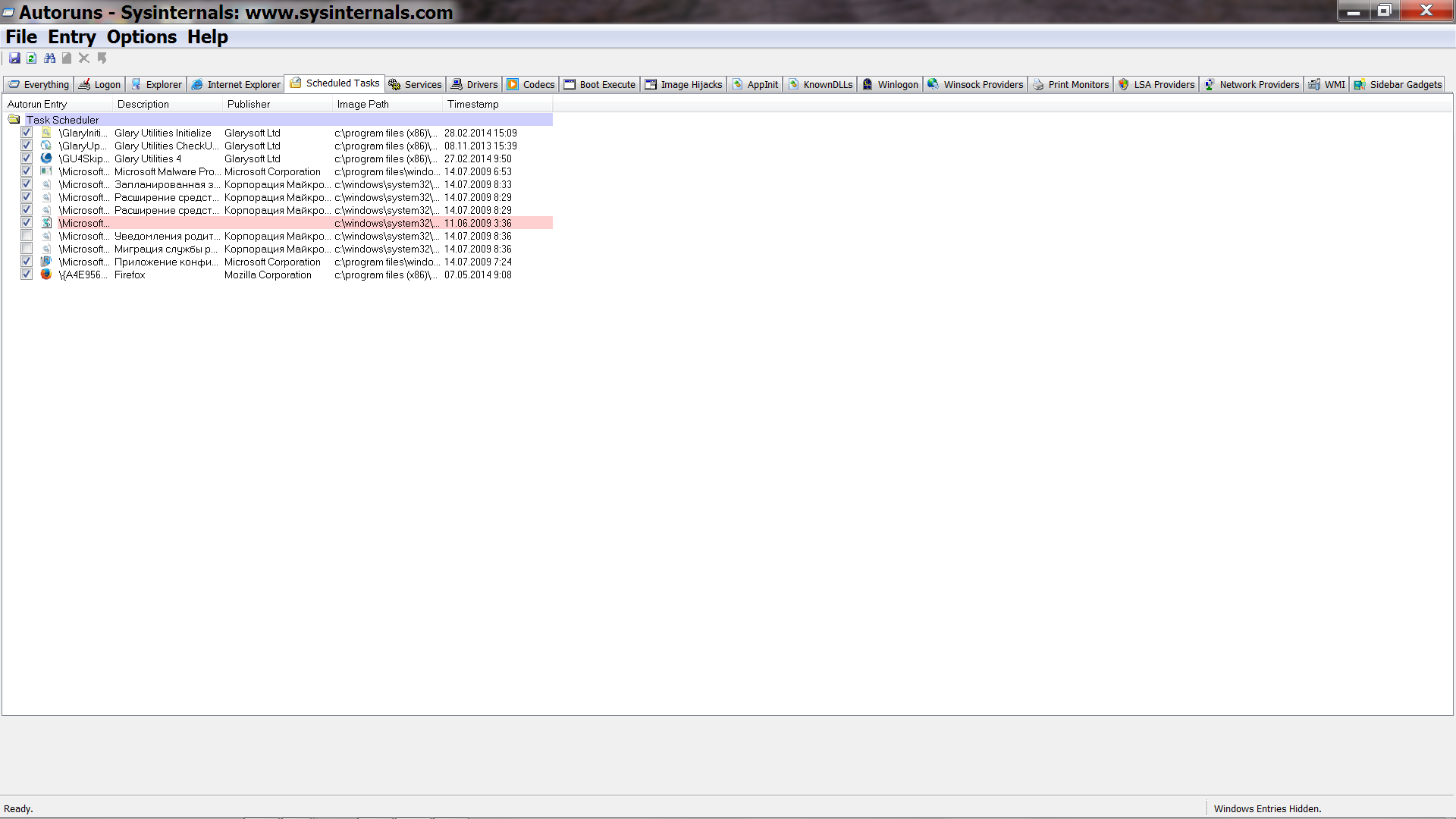Screen dimensions: 1456x819
Task: Uncheck the Firefox scheduled task checkbox
Action: pos(27,275)
